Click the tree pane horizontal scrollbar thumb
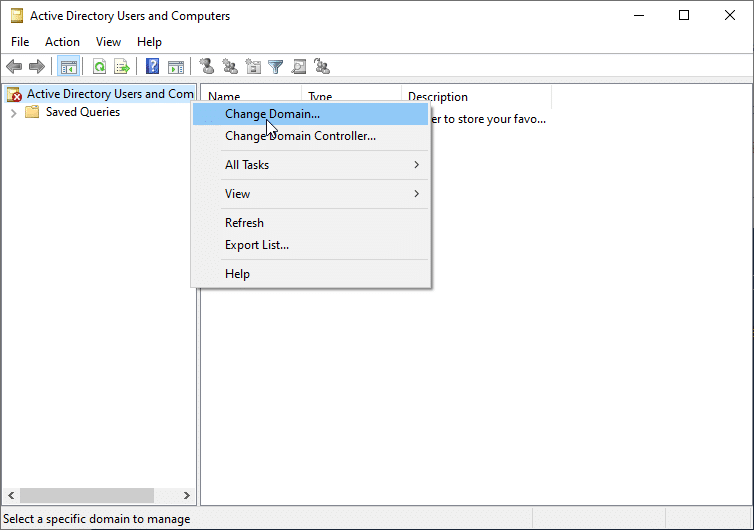 [87, 496]
